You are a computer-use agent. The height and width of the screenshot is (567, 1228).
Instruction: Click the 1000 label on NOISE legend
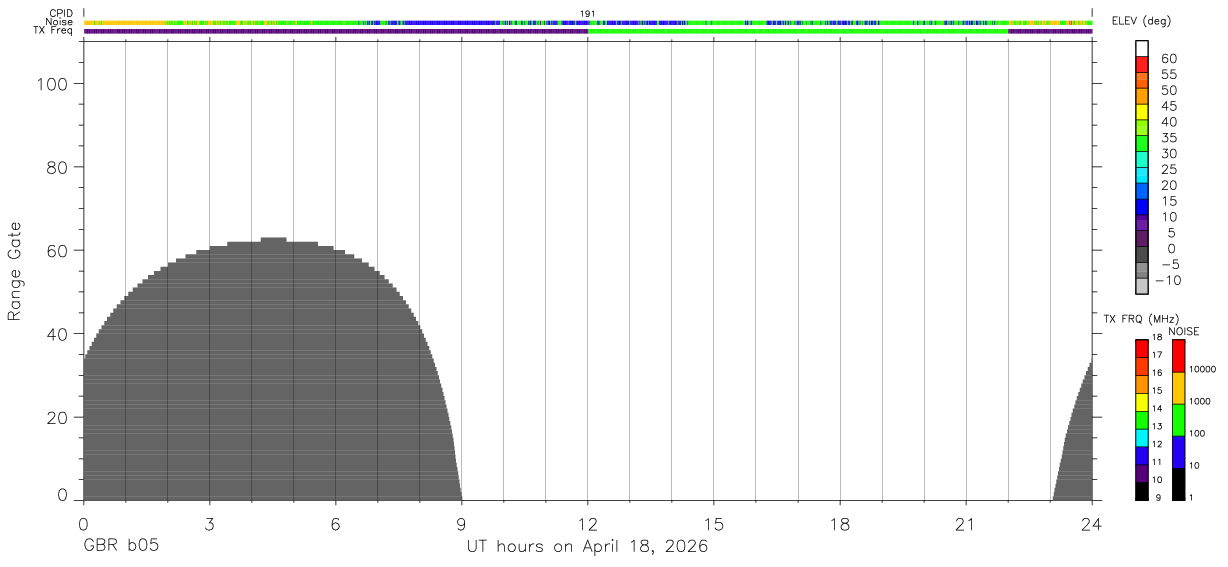click(x=1198, y=401)
